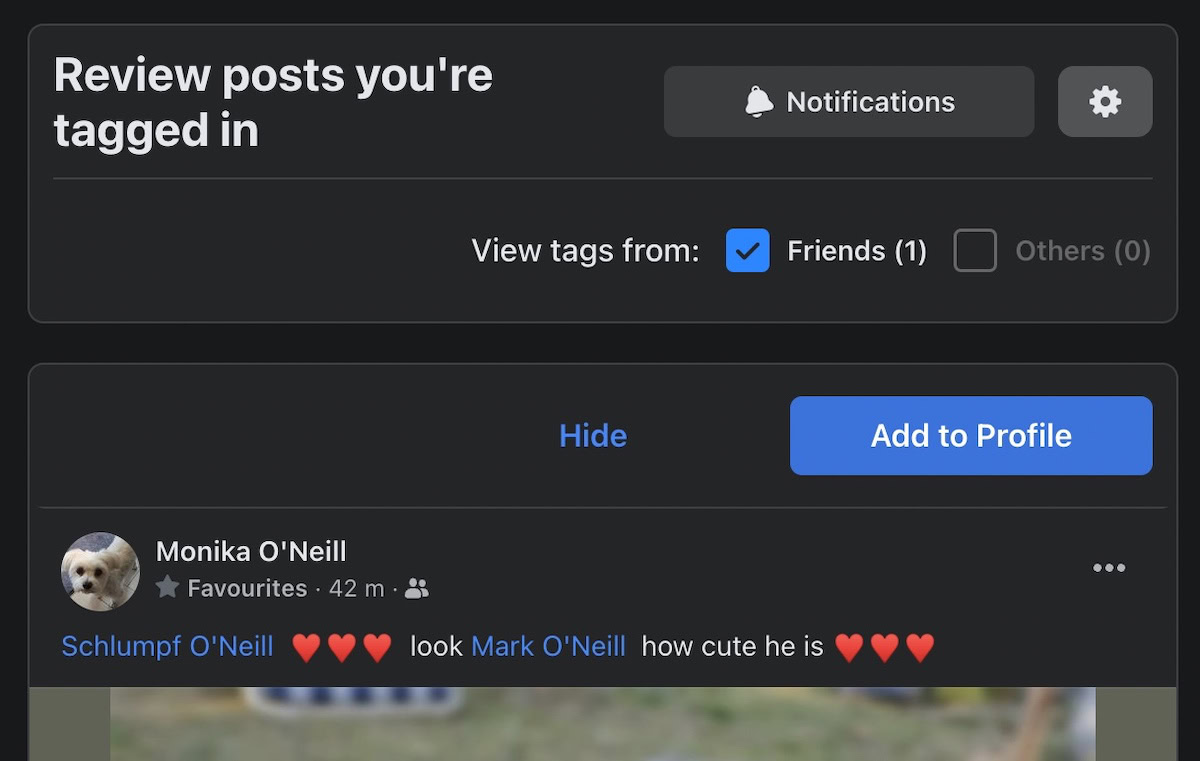The image size is (1200, 761).
Task: Click the Friends (1) label
Action: [x=857, y=250]
